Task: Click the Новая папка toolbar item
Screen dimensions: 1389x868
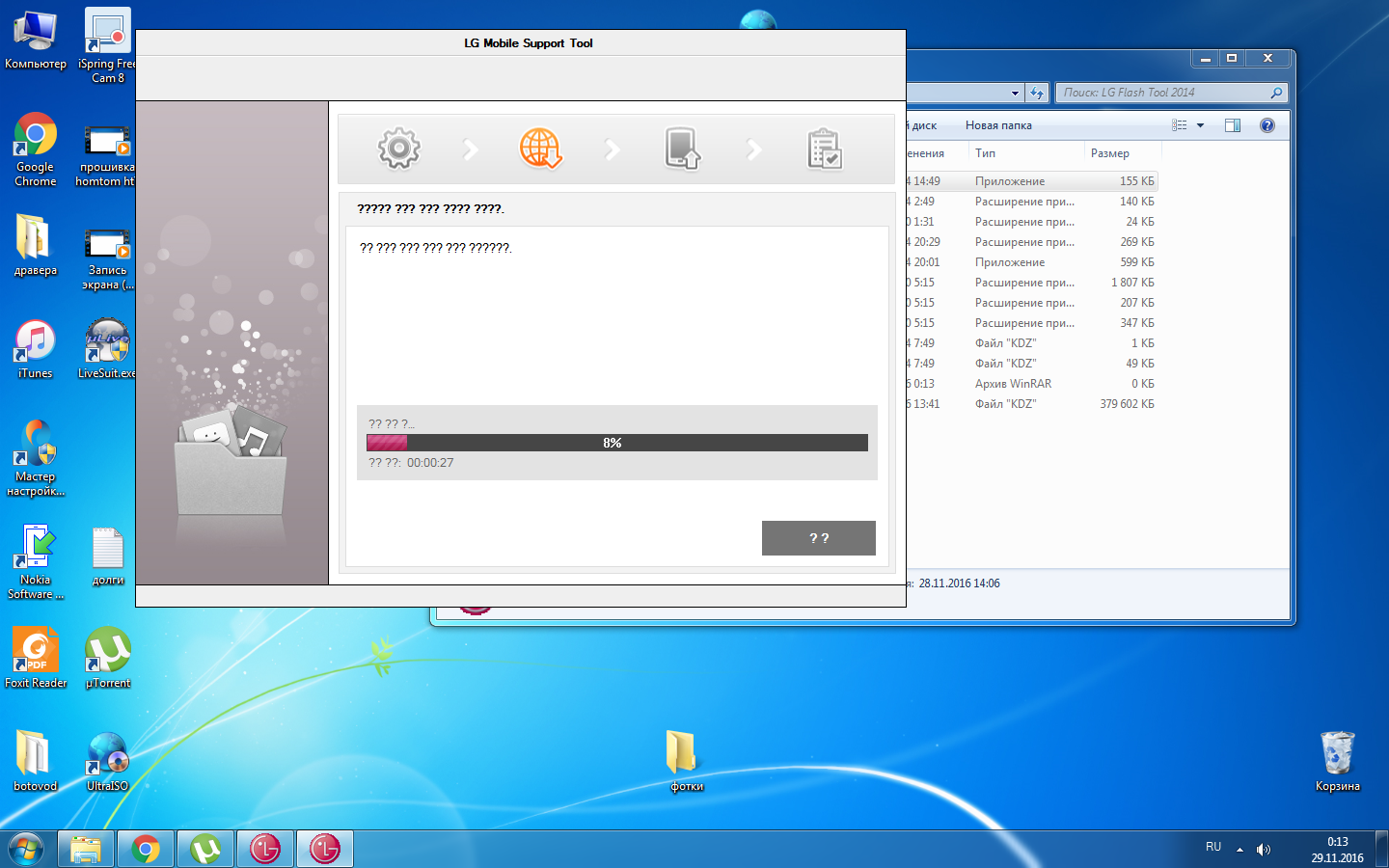Action: pos(998,125)
